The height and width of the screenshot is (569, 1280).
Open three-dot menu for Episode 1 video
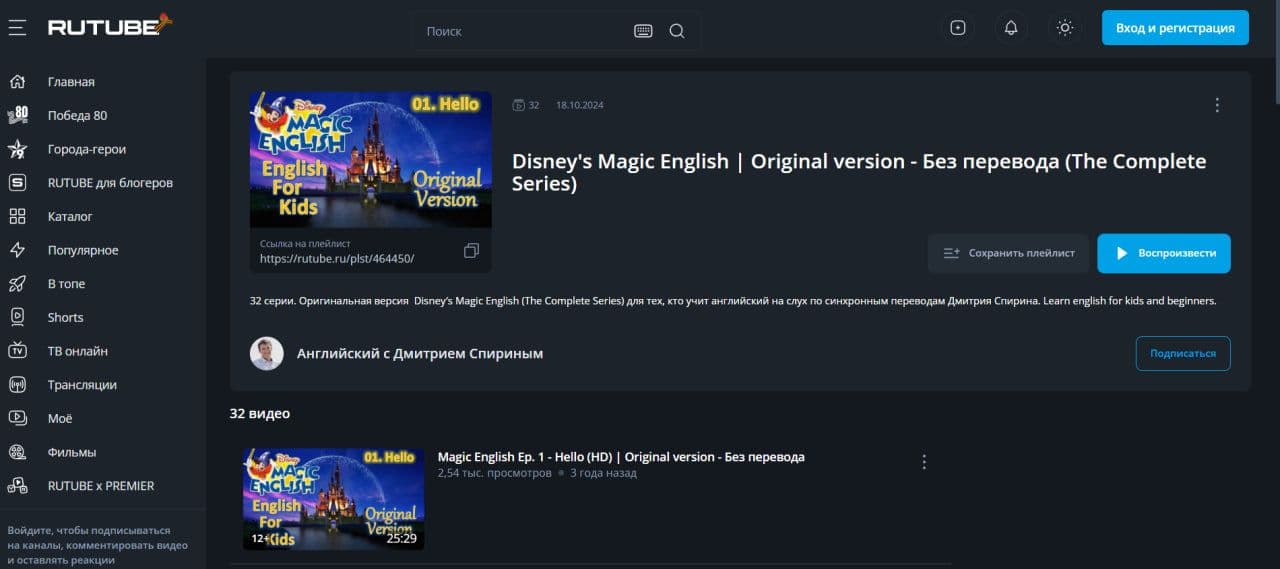[x=924, y=462]
